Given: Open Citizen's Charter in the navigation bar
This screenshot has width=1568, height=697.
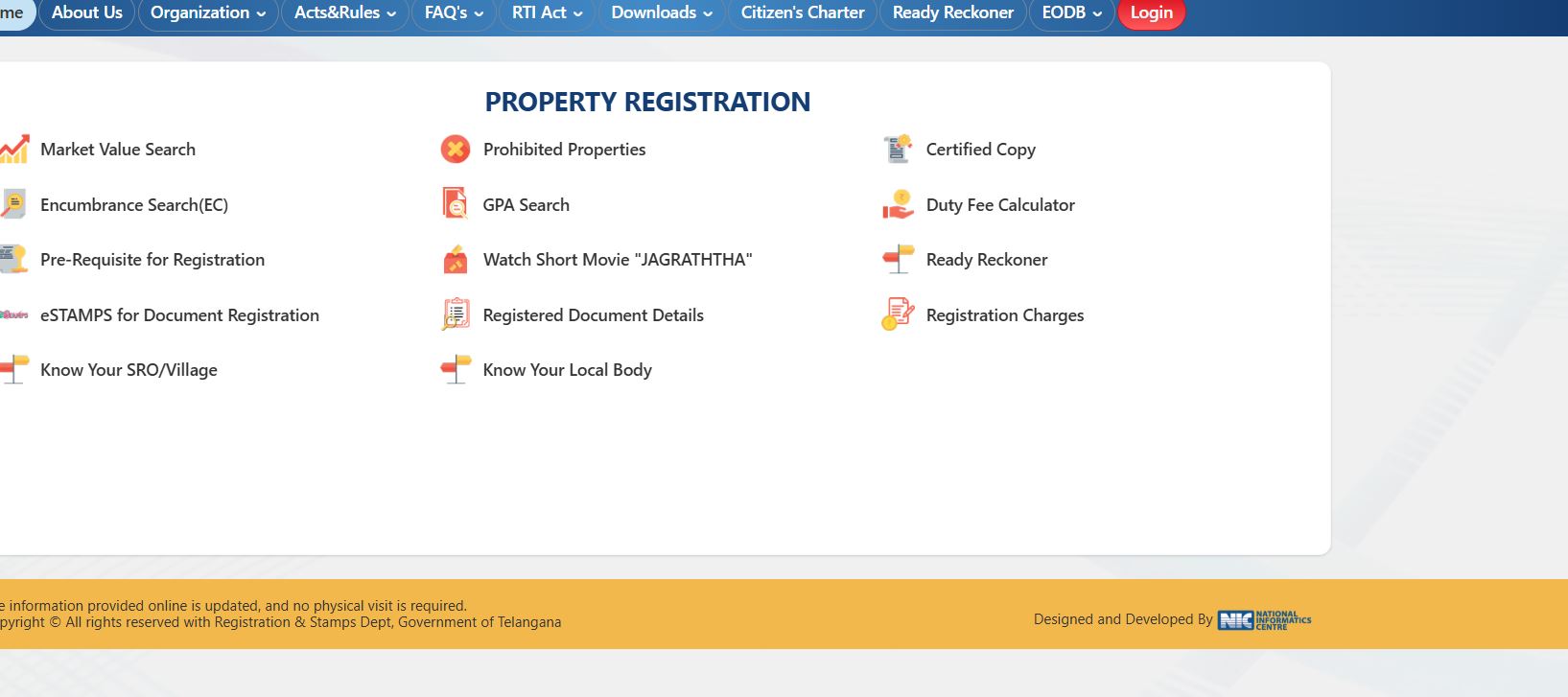Looking at the screenshot, I should click(x=802, y=13).
